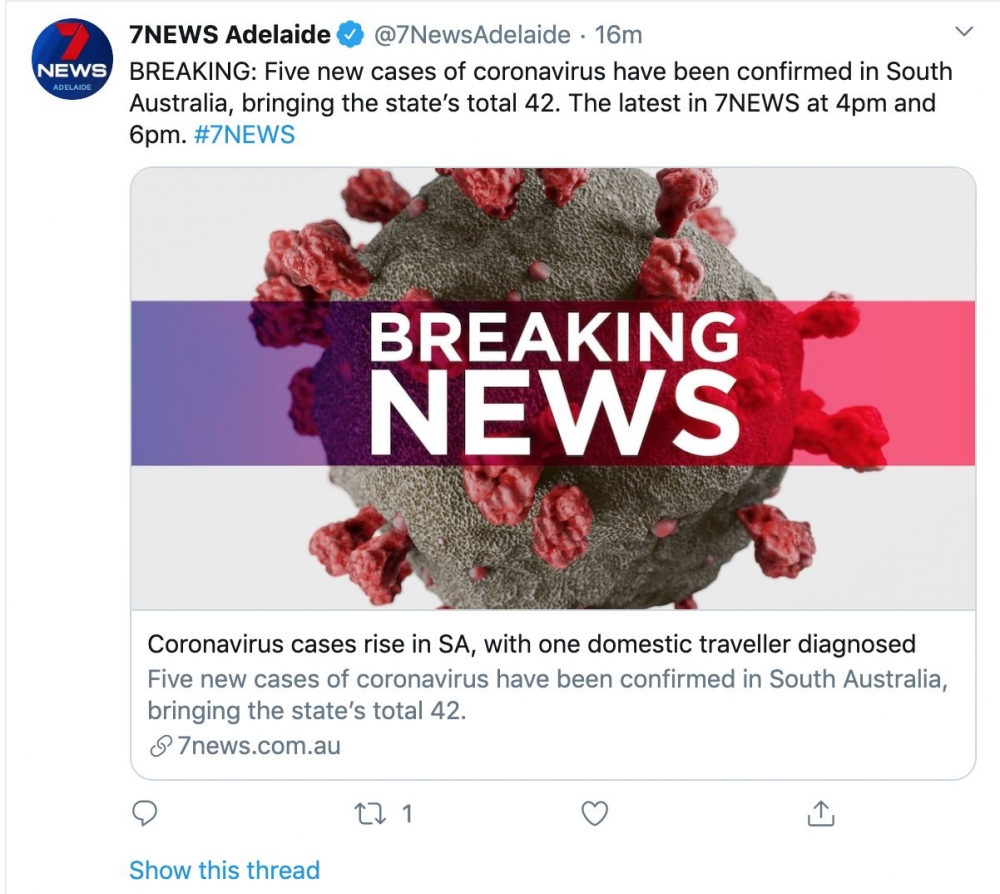The image size is (1000, 894).
Task: Open the 'Coronavirus cases rise in SA' headline
Action: (531, 644)
